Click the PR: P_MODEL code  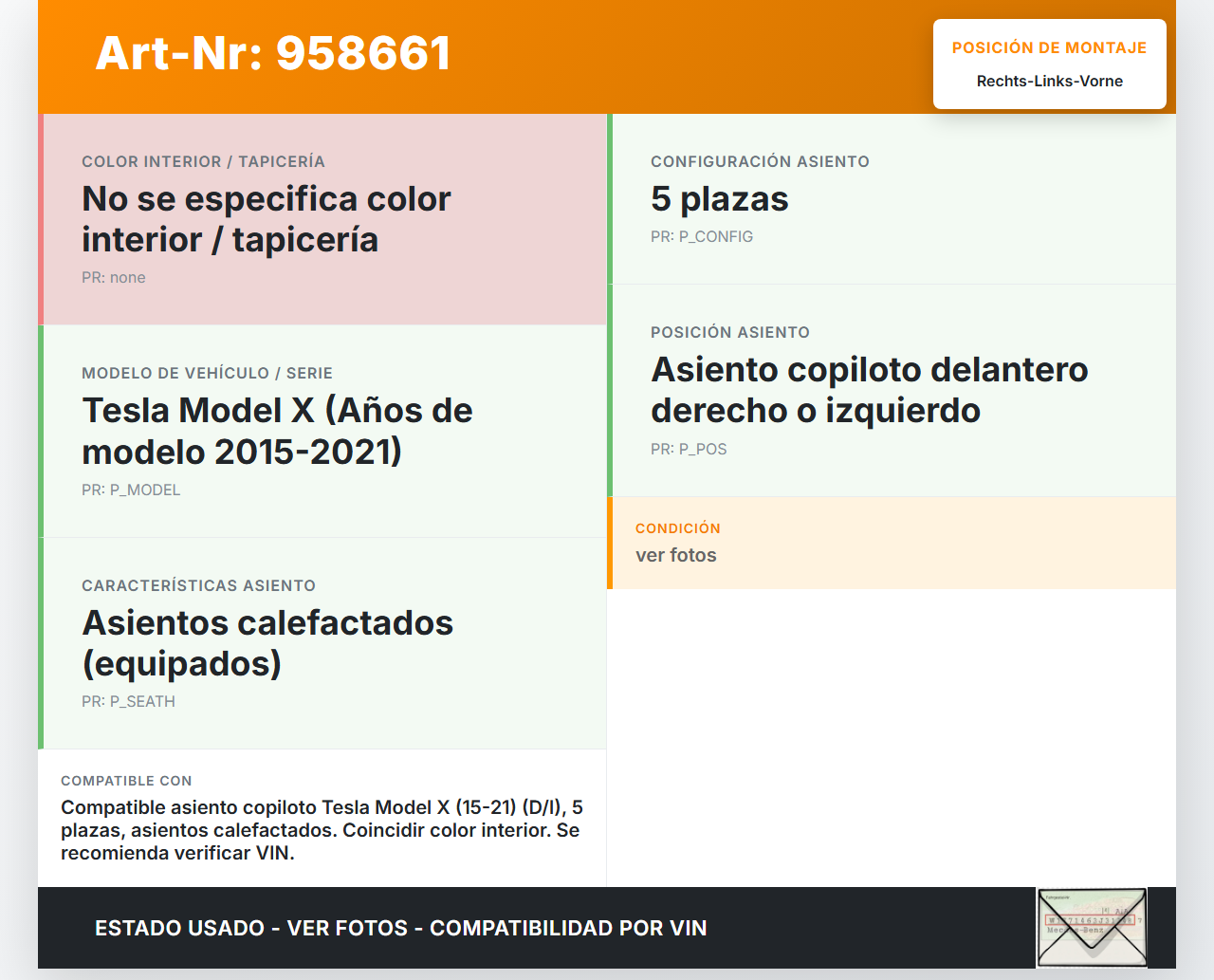point(131,490)
